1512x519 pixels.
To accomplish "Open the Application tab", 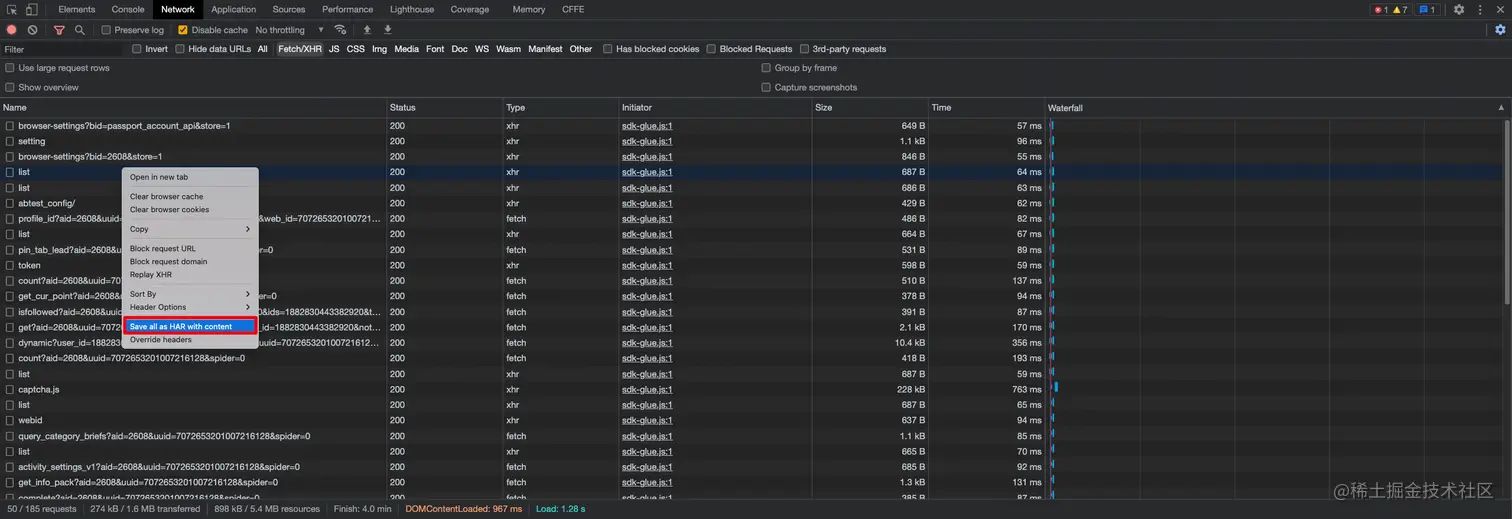I will 233,9.
